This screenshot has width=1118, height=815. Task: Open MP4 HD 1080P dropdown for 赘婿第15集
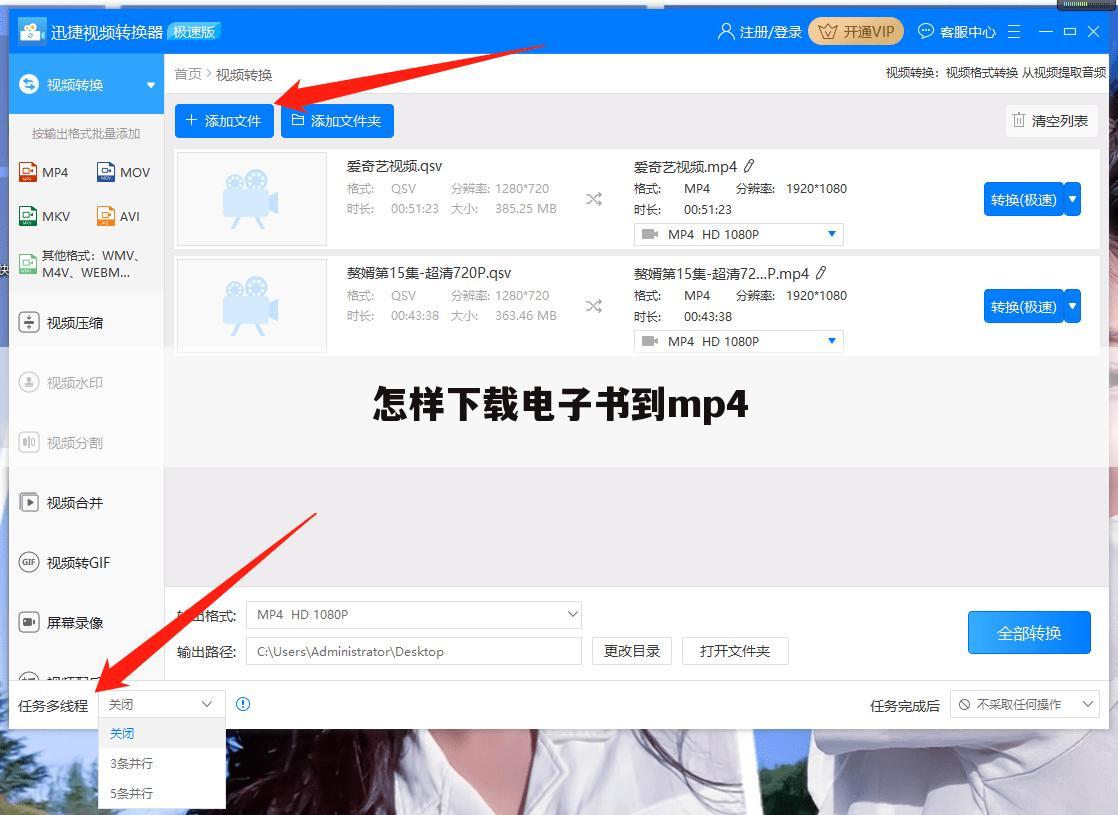coord(739,341)
